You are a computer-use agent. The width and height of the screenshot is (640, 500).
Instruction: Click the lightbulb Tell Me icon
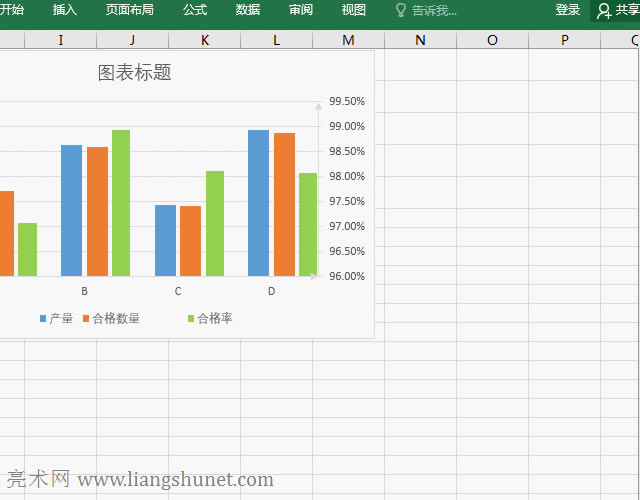[x=401, y=11]
